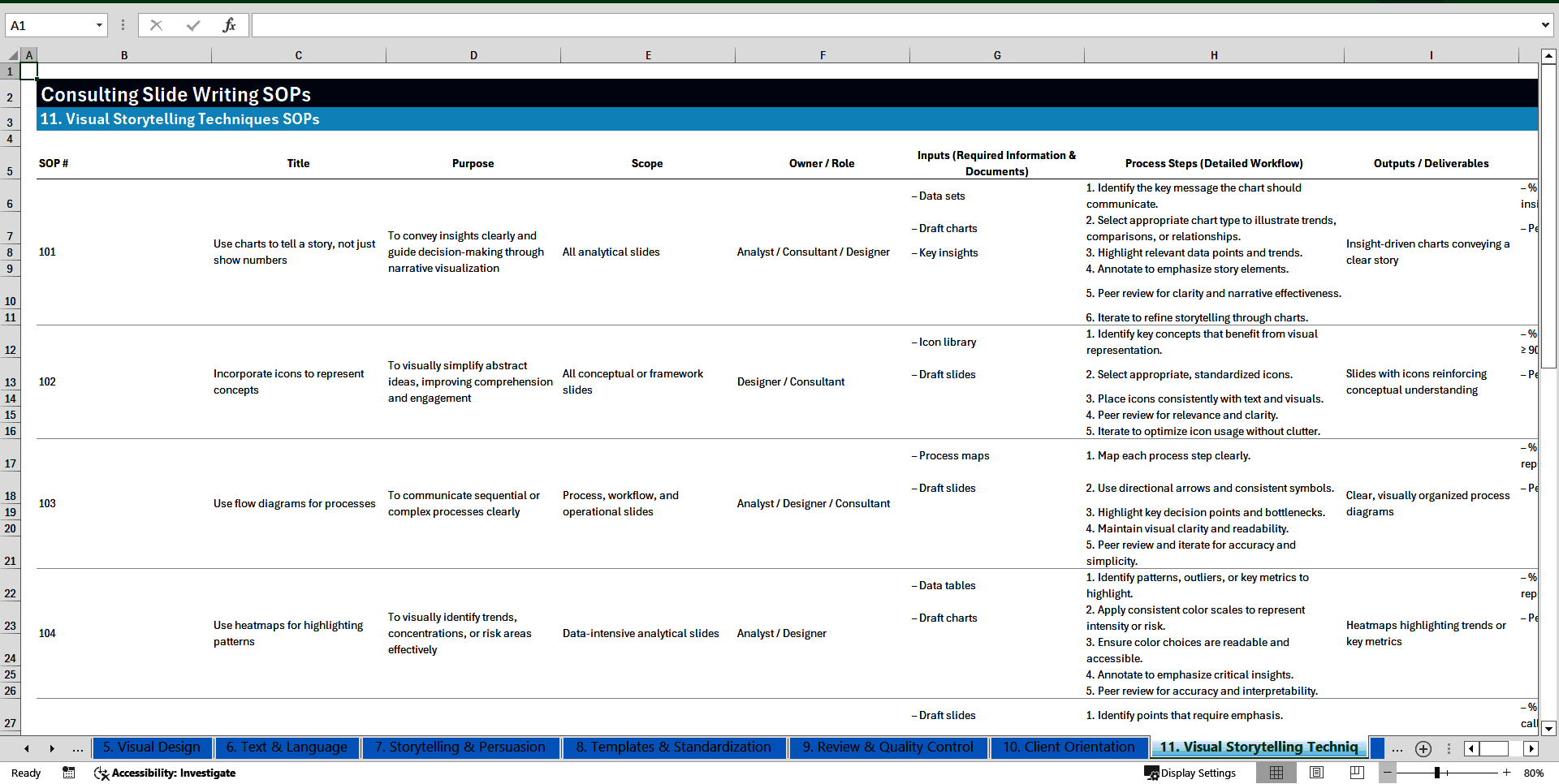Screen dimensions: 1559x784
Task: Click the macro recording icon next to Ready
Action: tap(69, 773)
